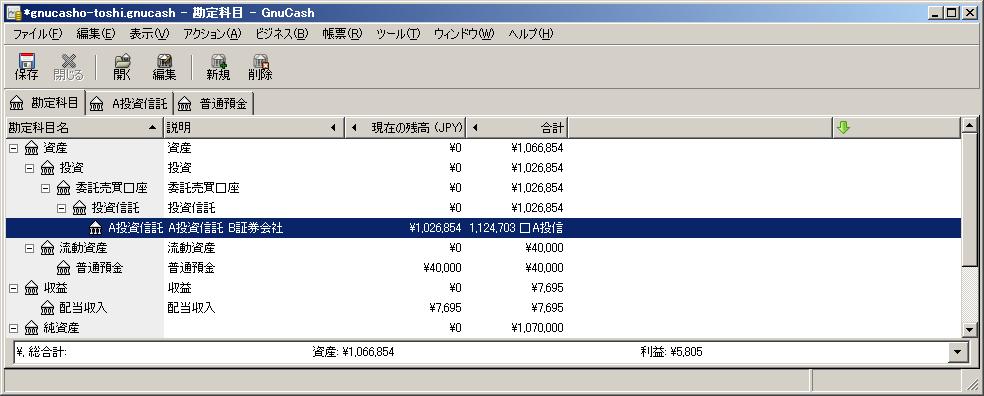Click the ¥40,000 balance in 普通預金 row

(442, 268)
